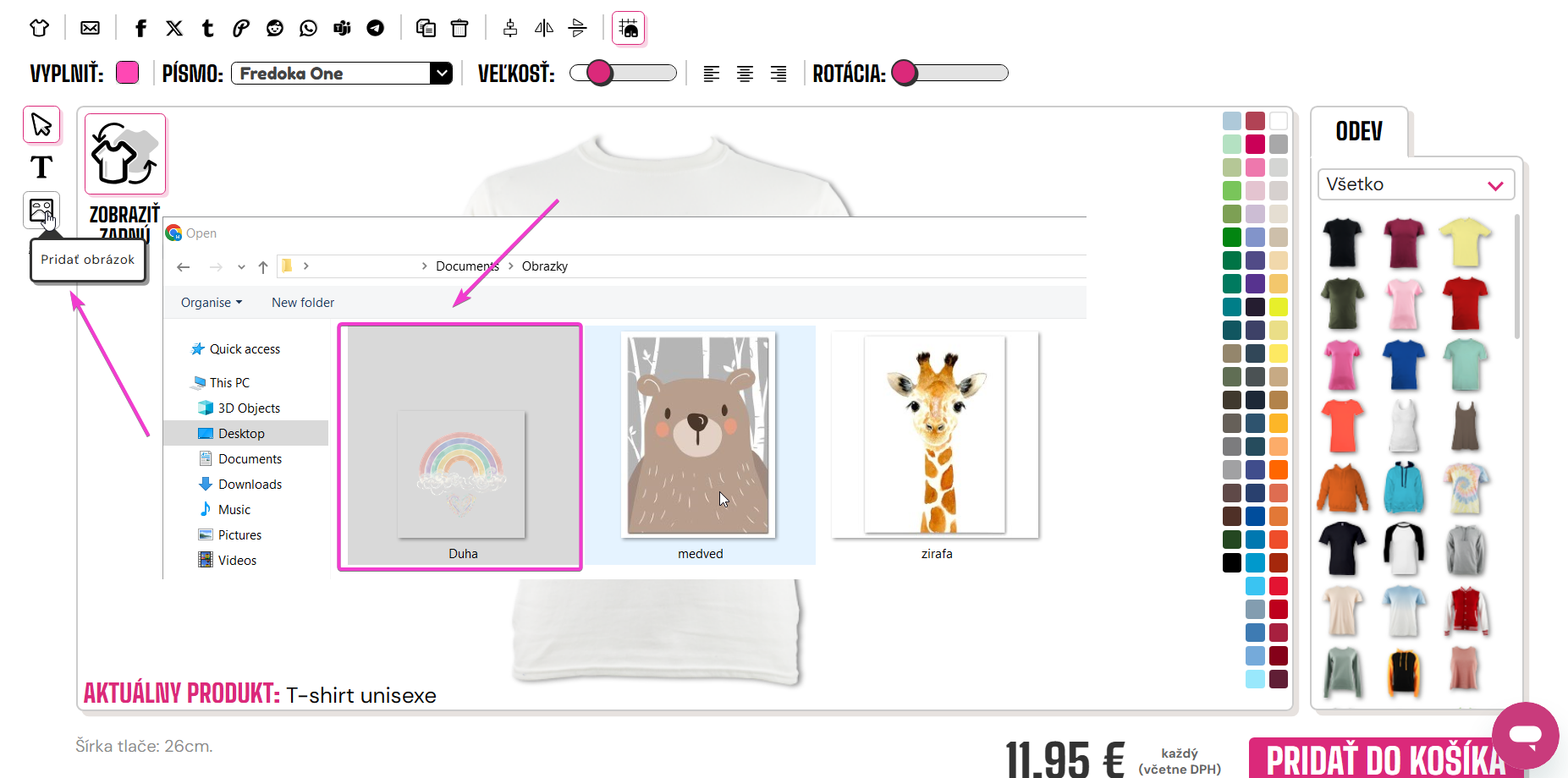Share design via WhatsApp icon
The image size is (1568, 778).
[308, 28]
